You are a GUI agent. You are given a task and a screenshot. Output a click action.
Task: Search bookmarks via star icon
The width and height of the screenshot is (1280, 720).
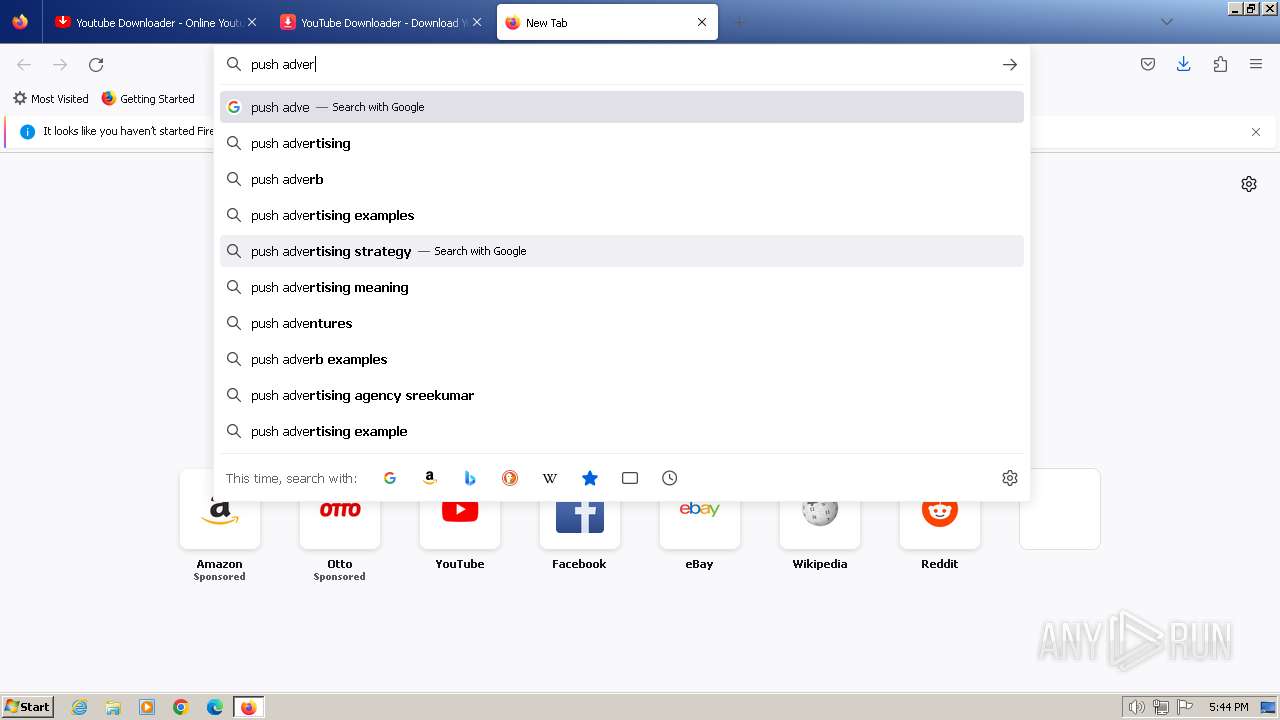click(590, 478)
